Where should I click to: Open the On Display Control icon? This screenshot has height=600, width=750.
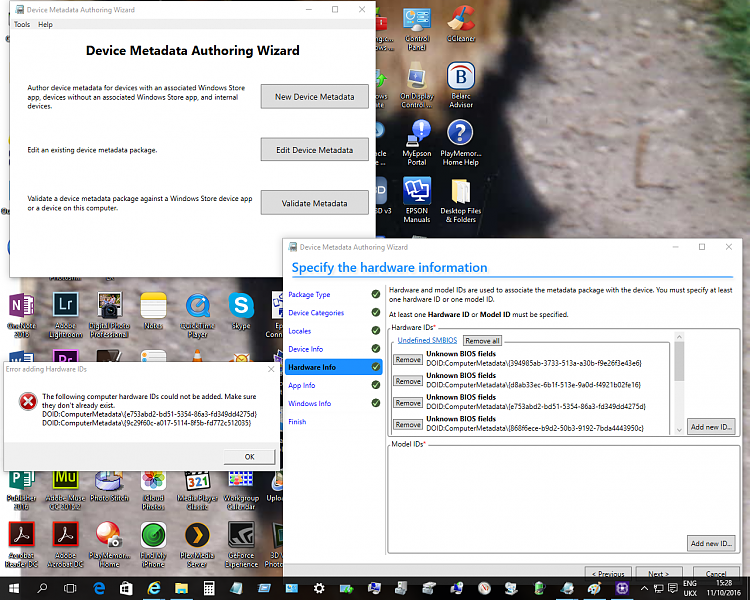click(417, 86)
